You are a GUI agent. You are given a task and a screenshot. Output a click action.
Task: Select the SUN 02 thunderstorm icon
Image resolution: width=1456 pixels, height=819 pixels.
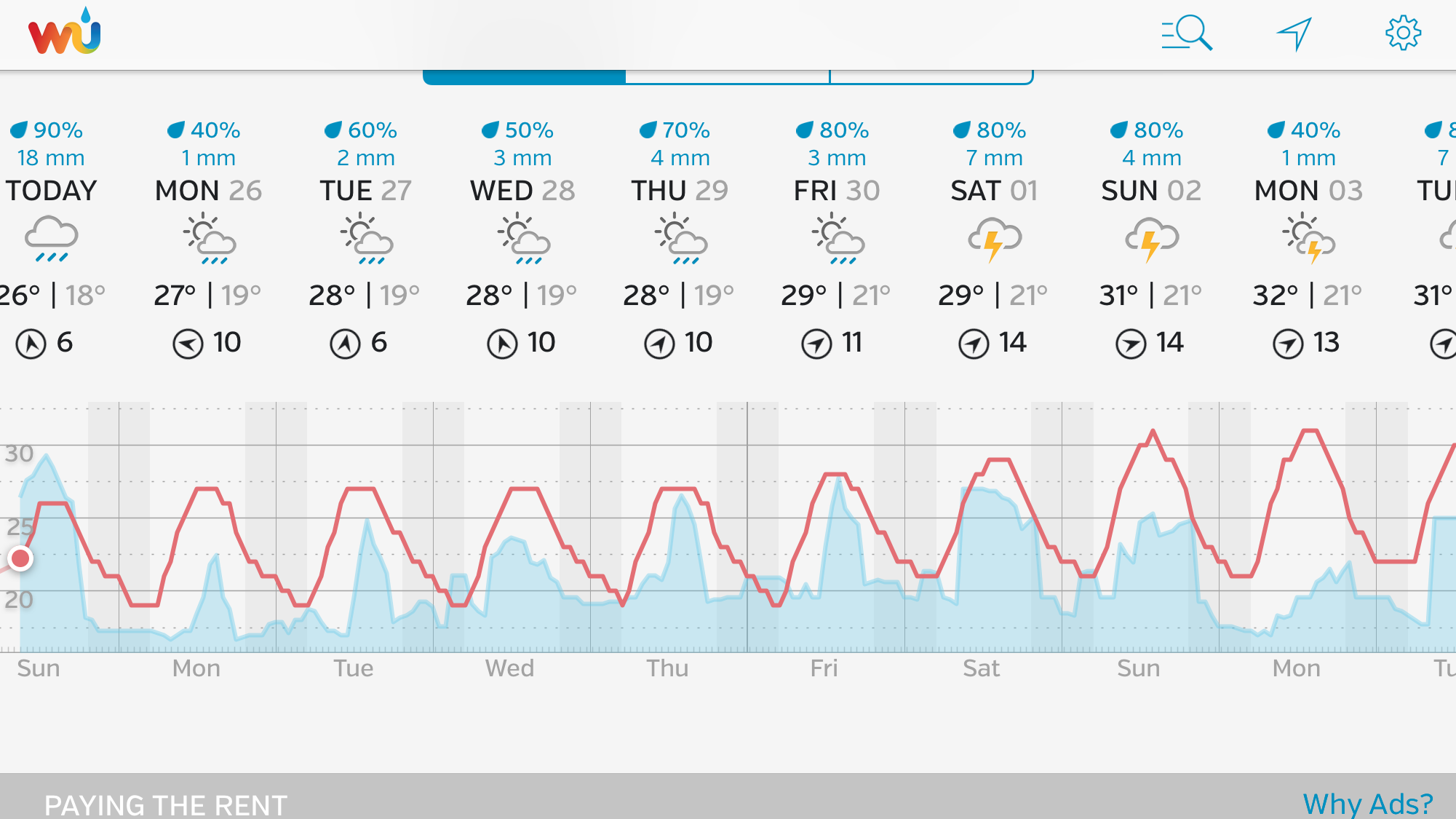(1152, 239)
